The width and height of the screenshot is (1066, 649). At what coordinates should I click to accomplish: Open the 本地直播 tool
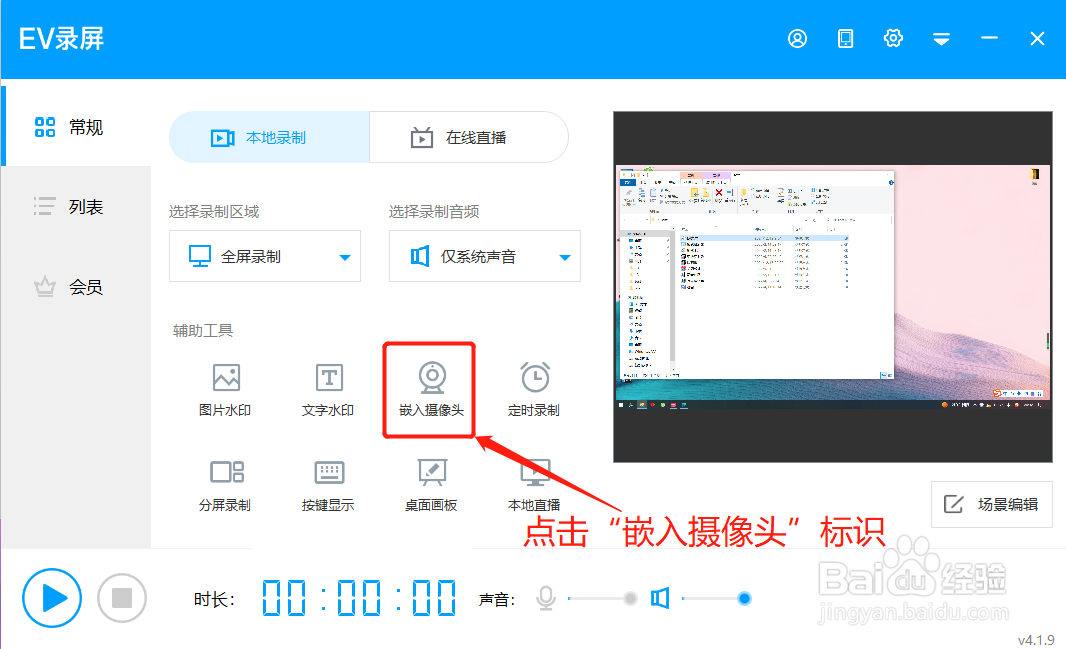(x=534, y=485)
